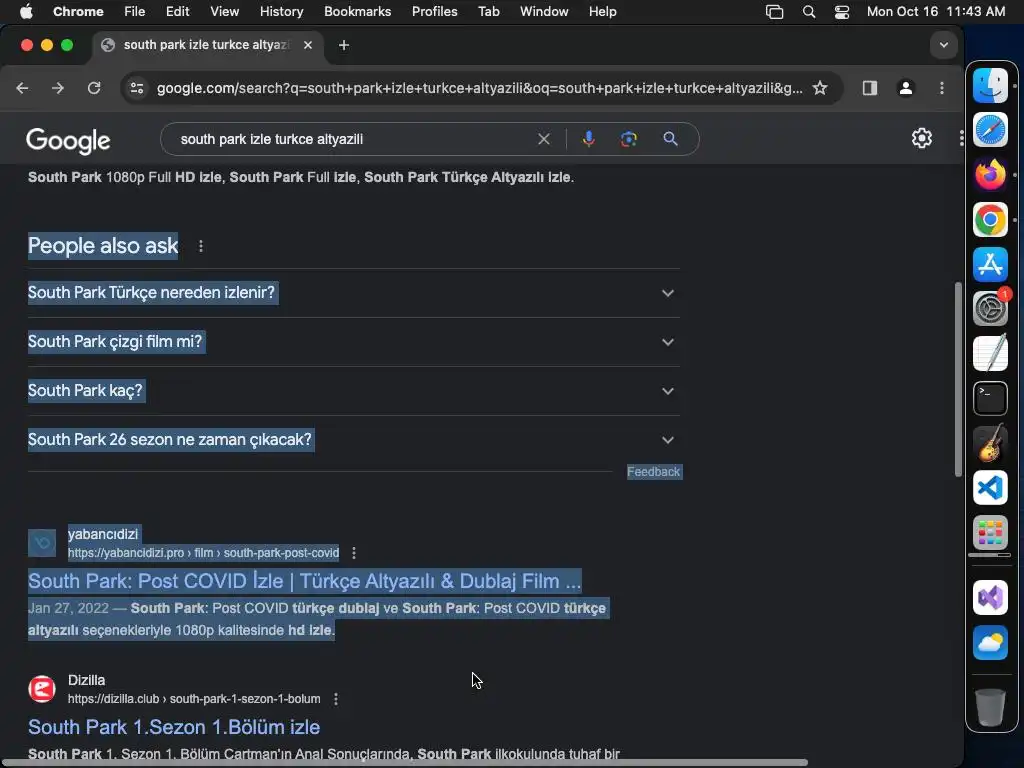The image size is (1024, 768).
Task: Click the vertical page scrollbar
Action: tap(958, 379)
